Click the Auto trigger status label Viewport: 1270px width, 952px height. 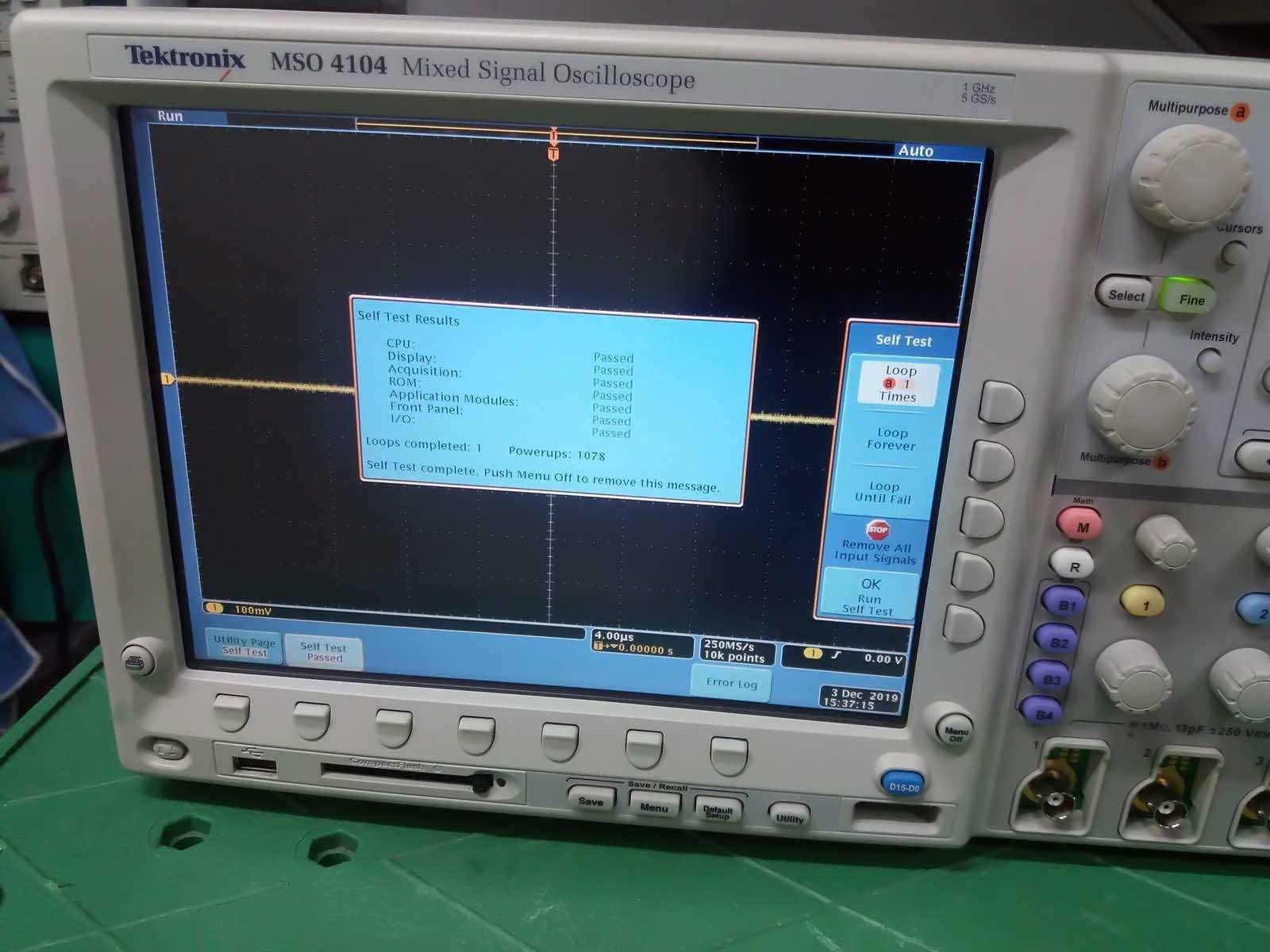pos(915,151)
